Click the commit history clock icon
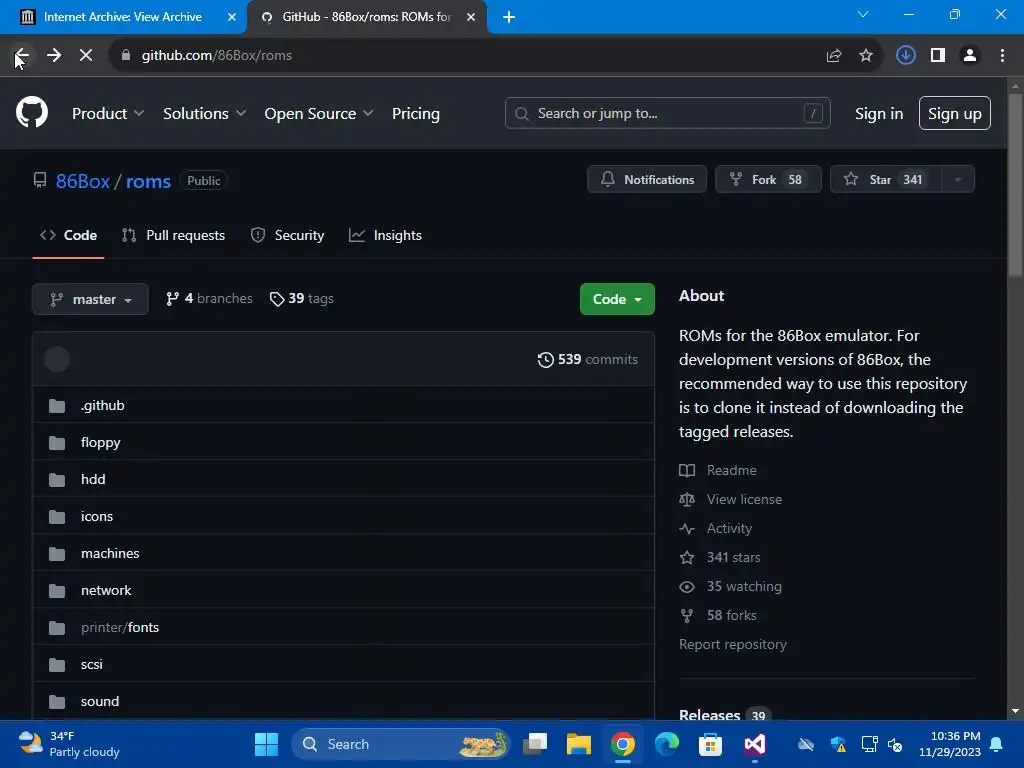Screen dimensions: 1024x768 click(545, 360)
